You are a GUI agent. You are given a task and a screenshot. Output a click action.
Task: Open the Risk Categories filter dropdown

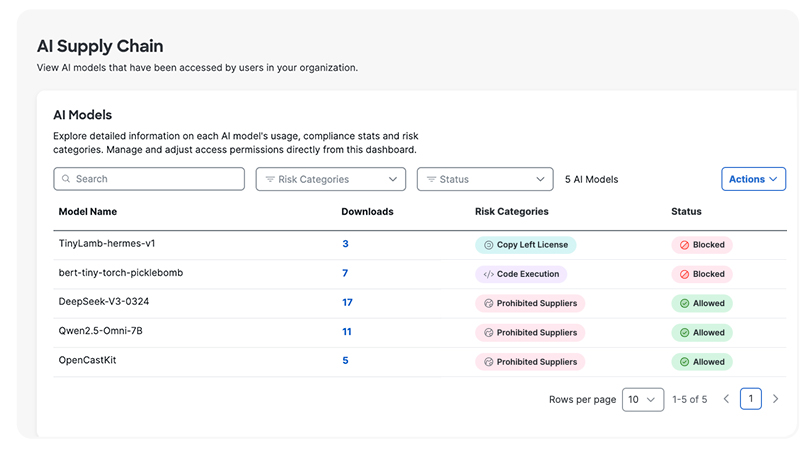pos(330,180)
